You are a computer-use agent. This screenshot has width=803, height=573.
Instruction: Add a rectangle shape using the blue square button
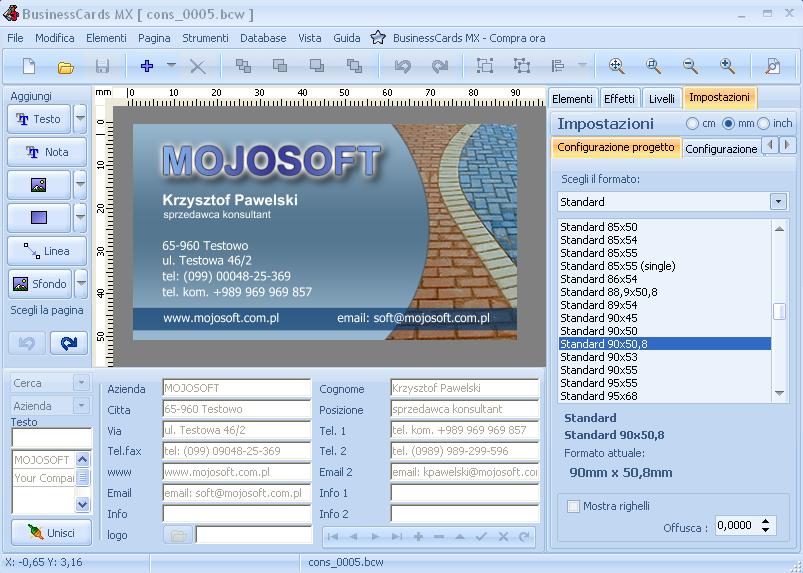(38, 218)
